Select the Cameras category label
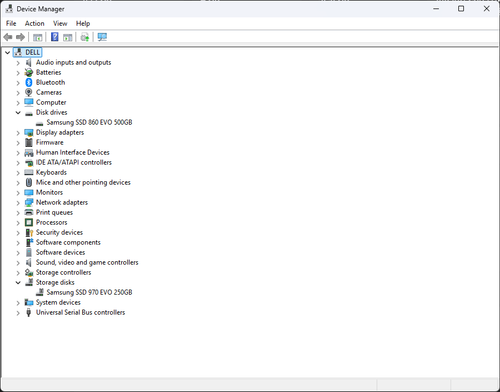The height and width of the screenshot is (392, 500). pos(49,92)
